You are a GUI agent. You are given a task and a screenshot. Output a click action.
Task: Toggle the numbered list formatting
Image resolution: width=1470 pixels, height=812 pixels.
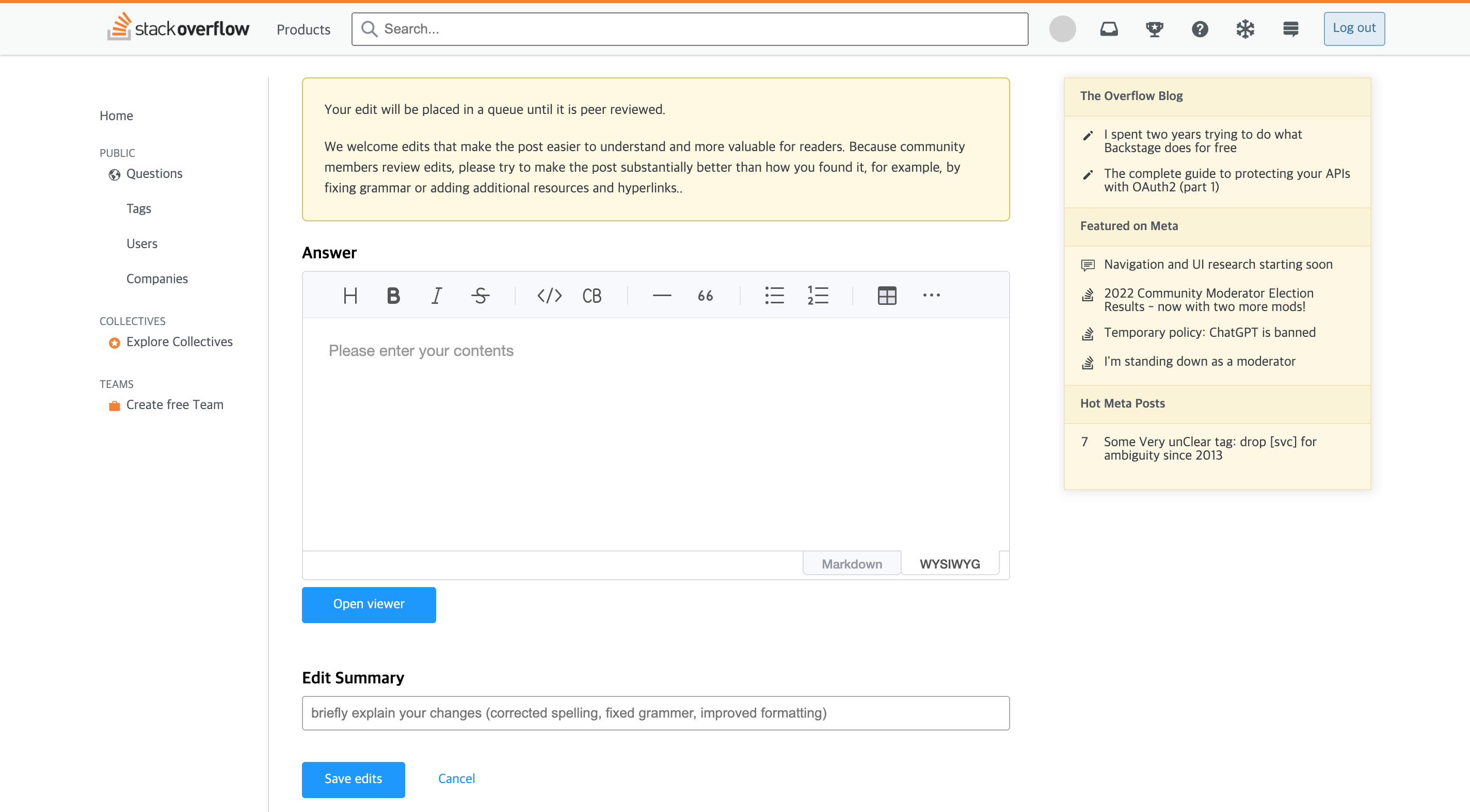818,295
